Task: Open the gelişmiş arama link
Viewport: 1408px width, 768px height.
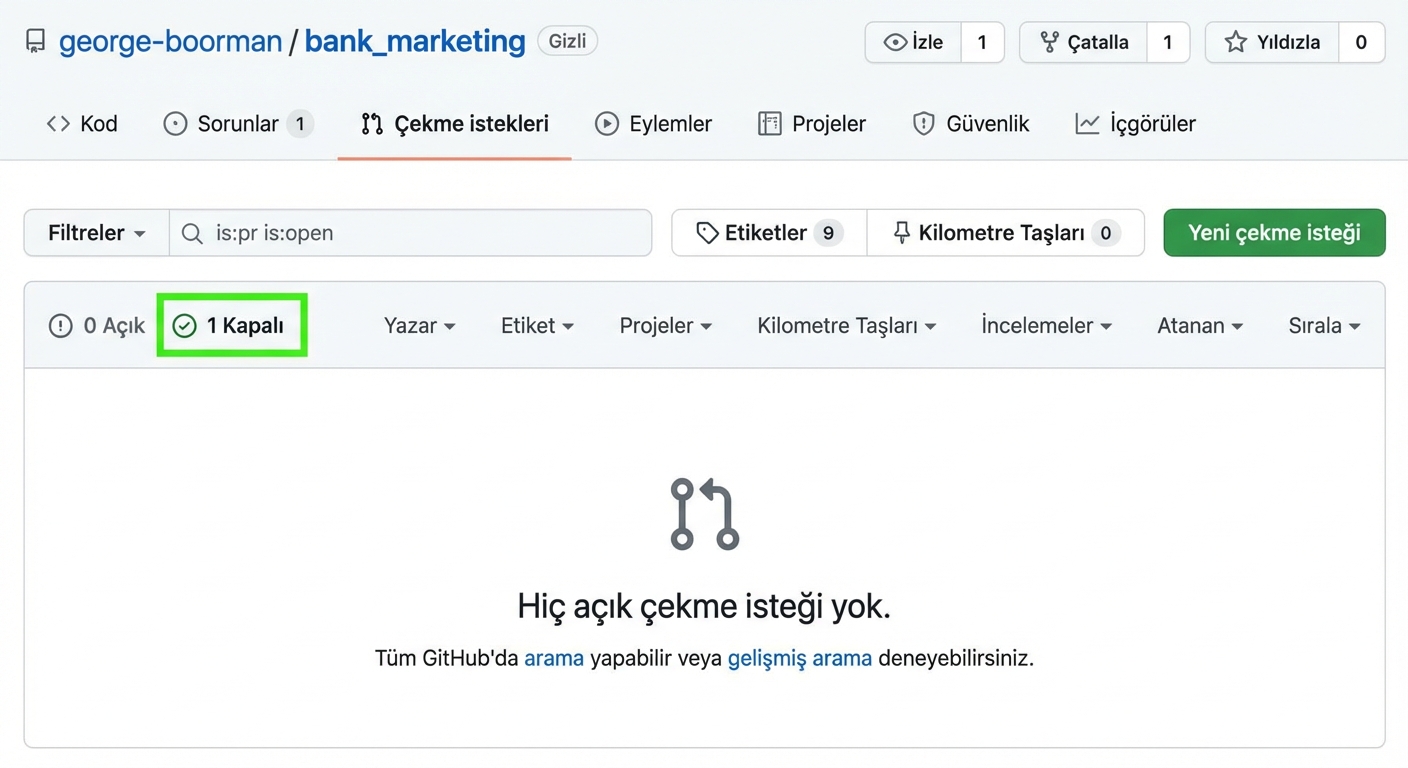Action: pos(799,658)
